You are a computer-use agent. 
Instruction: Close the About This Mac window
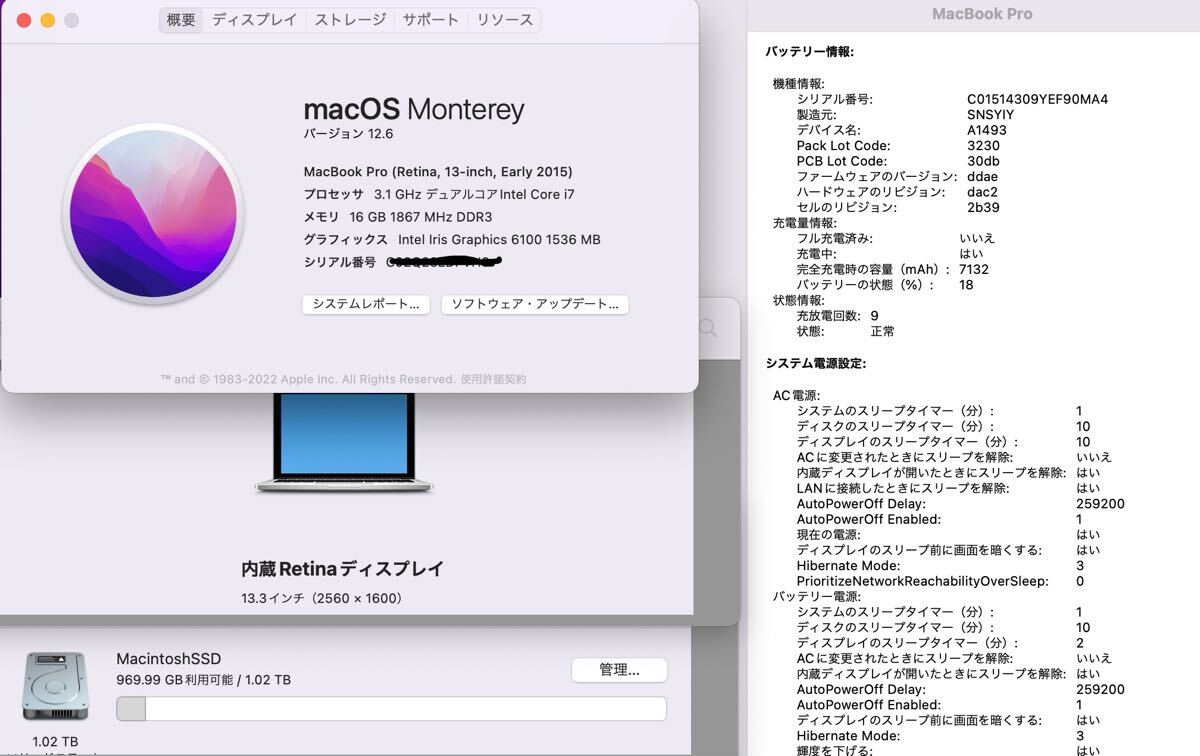[24, 20]
